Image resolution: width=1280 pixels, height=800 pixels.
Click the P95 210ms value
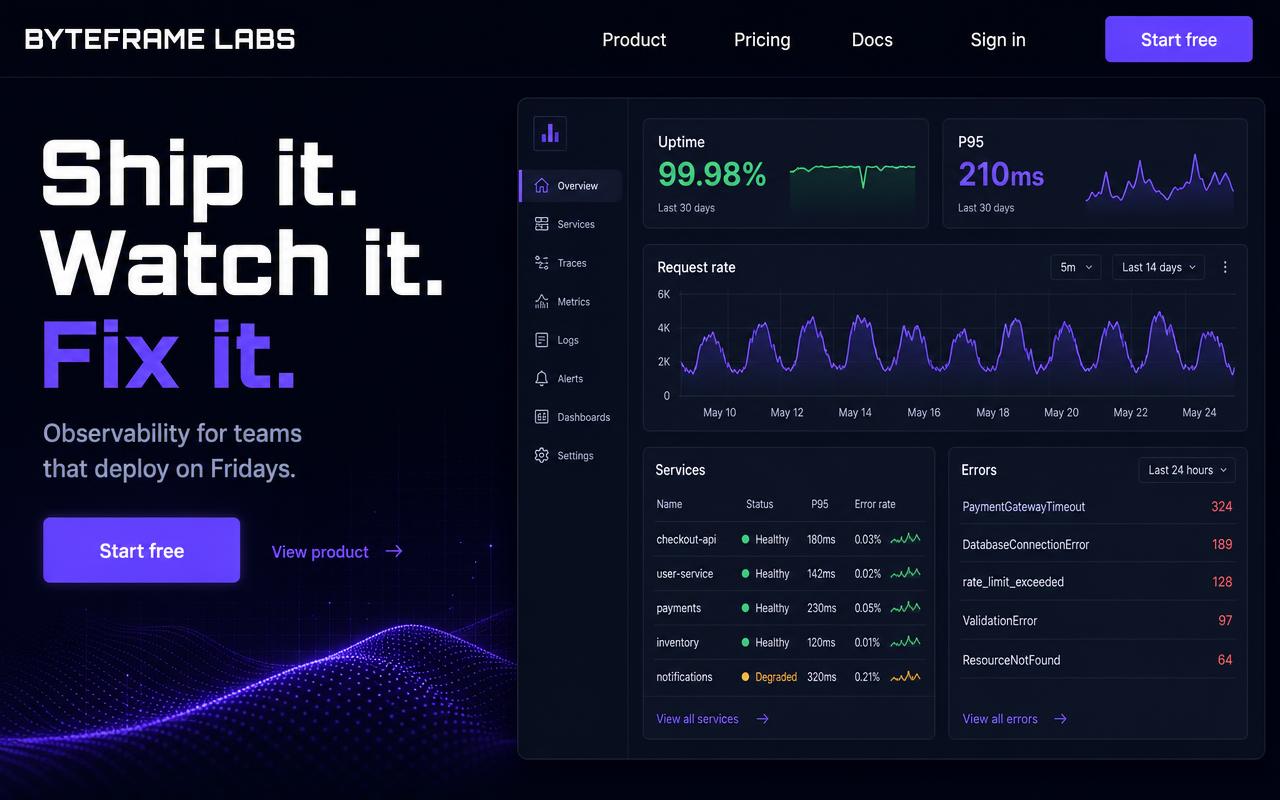(1001, 174)
